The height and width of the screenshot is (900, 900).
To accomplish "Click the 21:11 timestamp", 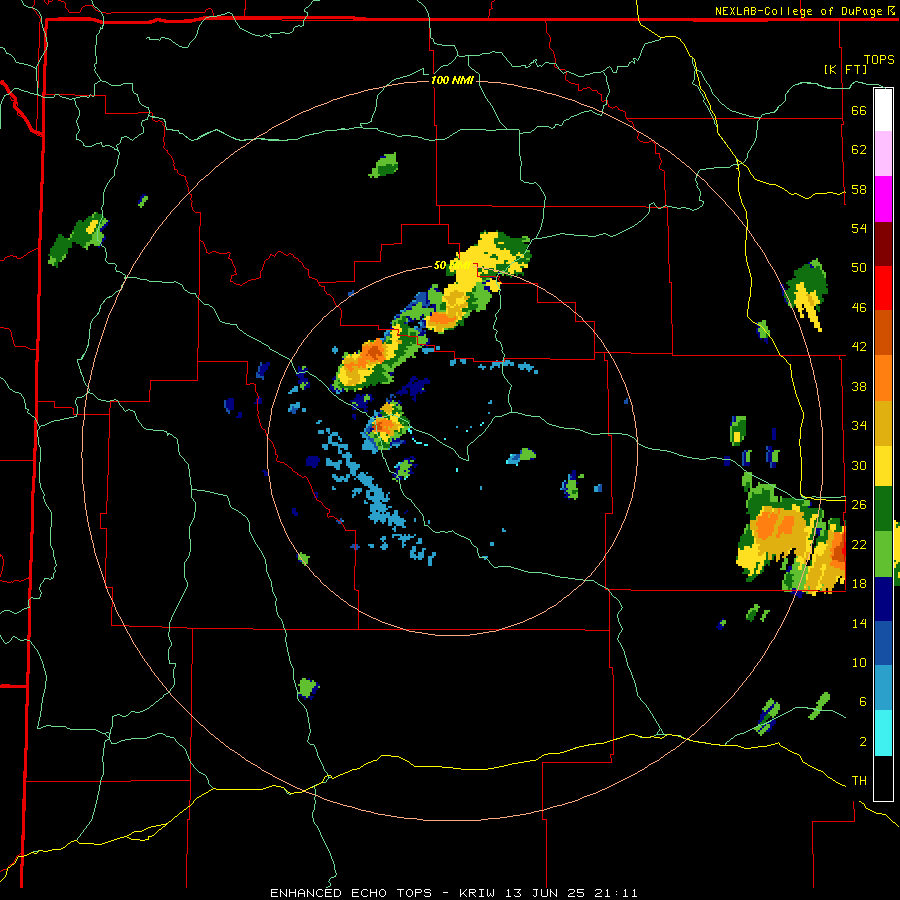I will click(623, 893).
